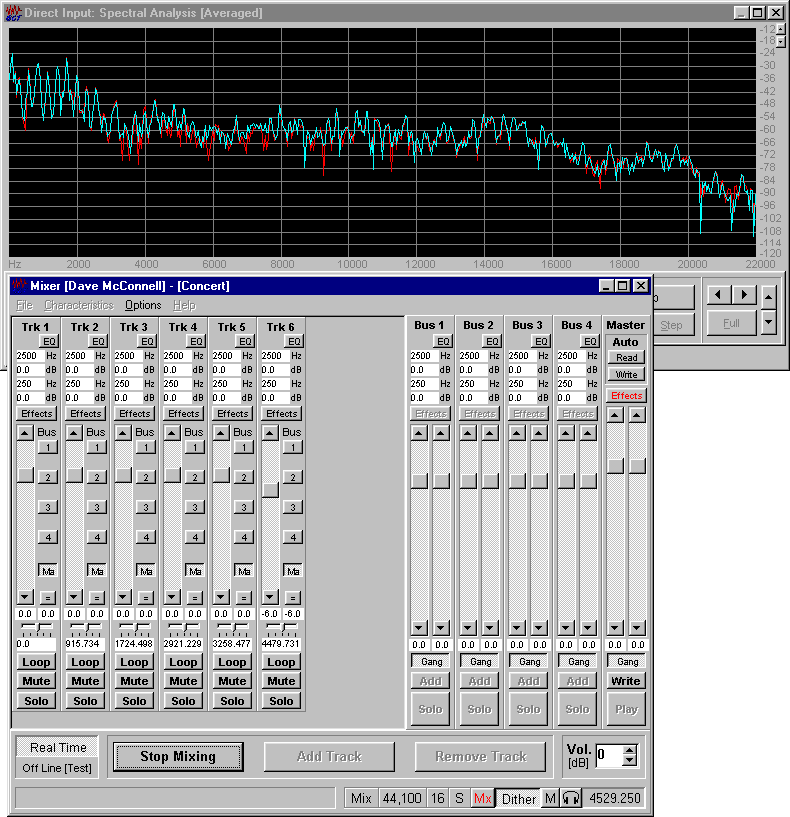790x817 pixels.
Task: Increase Vol. dB with spinner up arrow
Action: click(x=629, y=750)
